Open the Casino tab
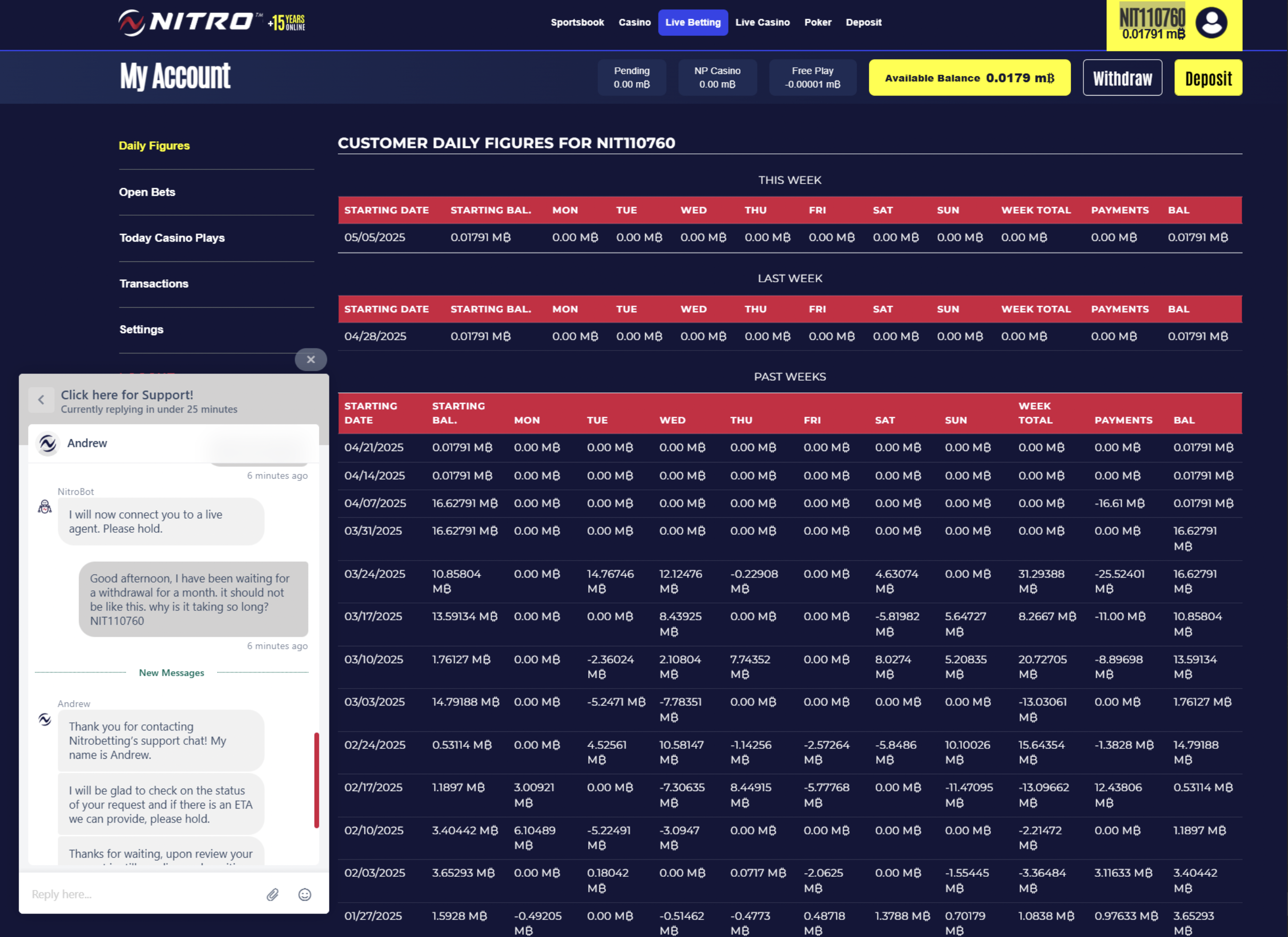The width and height of the screenshot is (1288, 937). pos(635,23)
